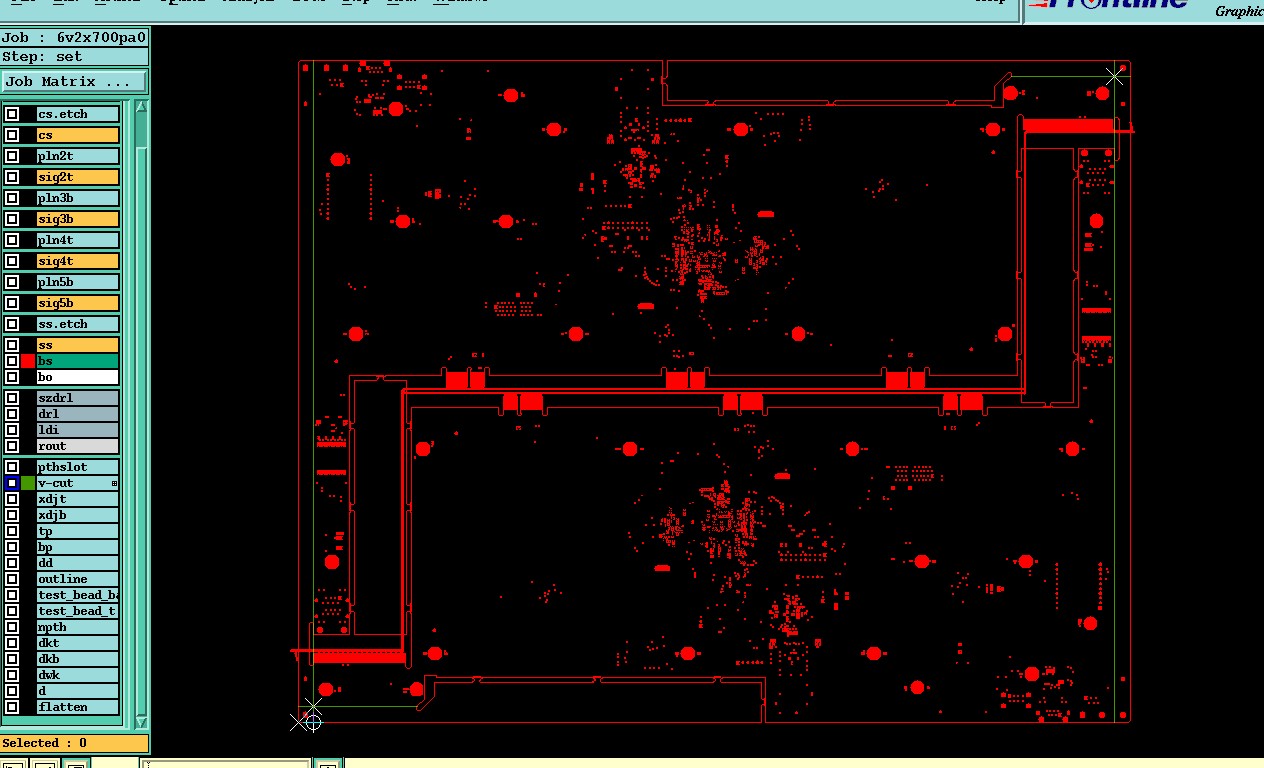Select the test_bead_t layer name

(78, 611)
